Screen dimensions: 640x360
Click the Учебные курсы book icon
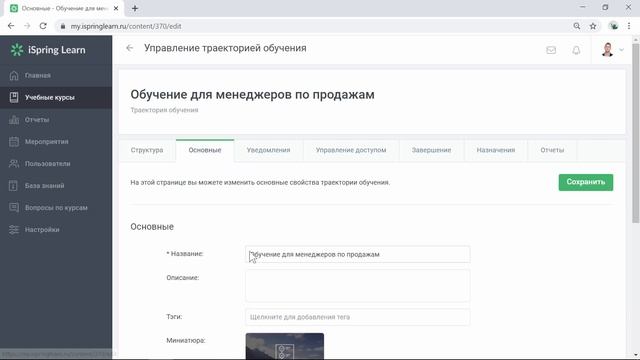14,97
